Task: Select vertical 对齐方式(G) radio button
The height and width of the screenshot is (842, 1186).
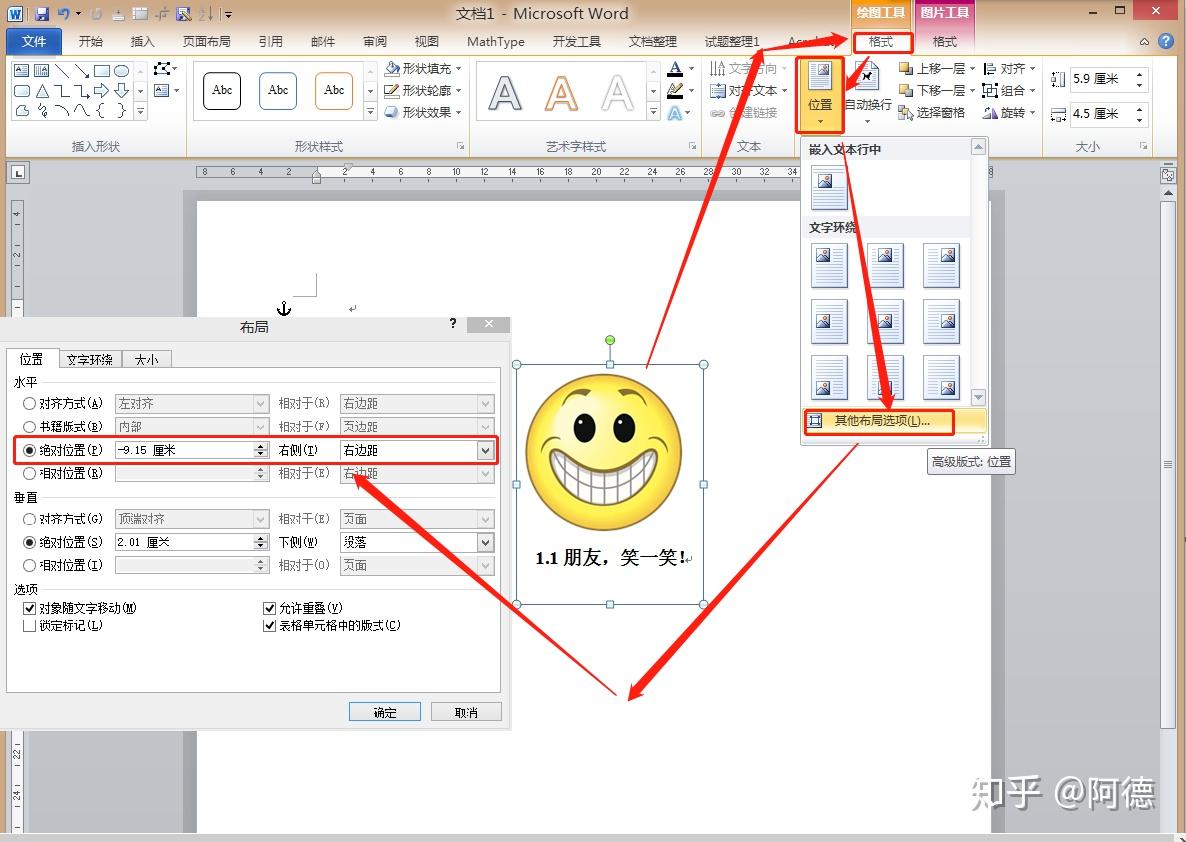Action: (29, 519)
